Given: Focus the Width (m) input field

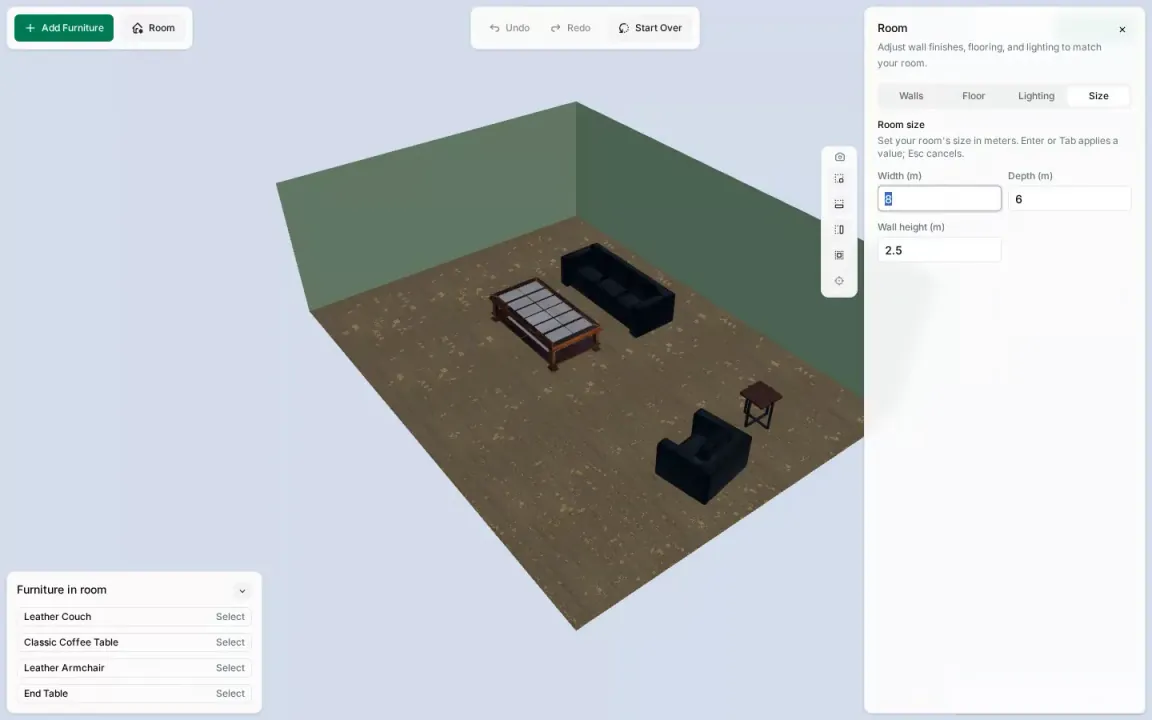Looking at the screenshot, I should [x=939, y=198].
